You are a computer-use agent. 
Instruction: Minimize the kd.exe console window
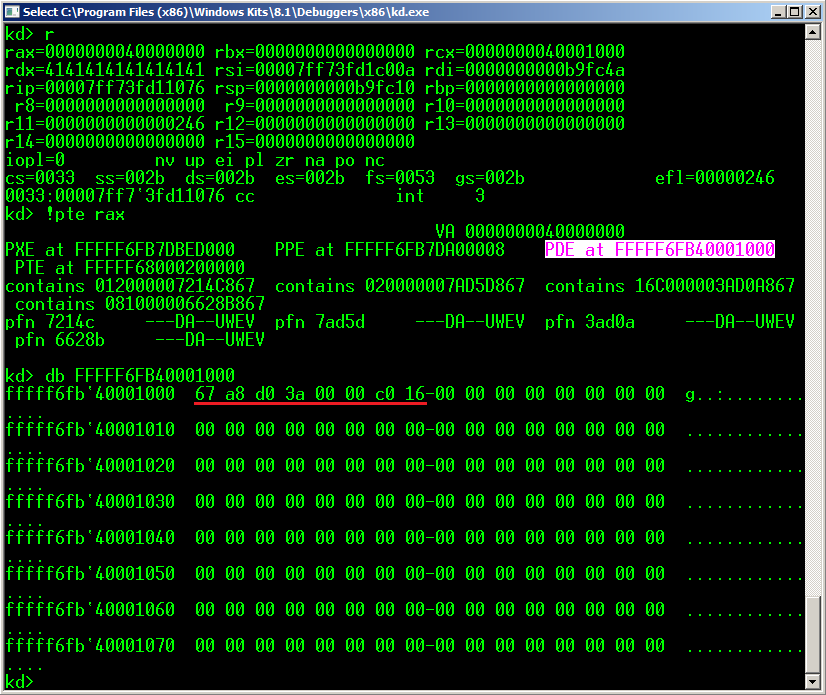(778, 12)
